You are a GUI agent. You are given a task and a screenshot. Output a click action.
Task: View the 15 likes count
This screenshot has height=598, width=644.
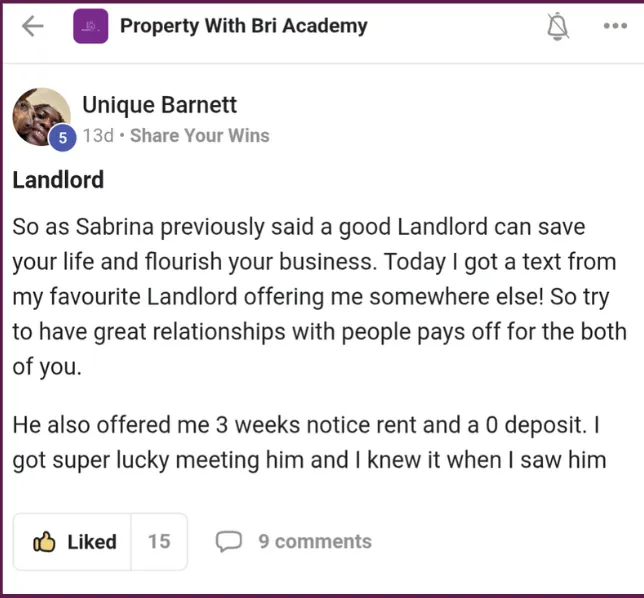[x=159, y=542]
